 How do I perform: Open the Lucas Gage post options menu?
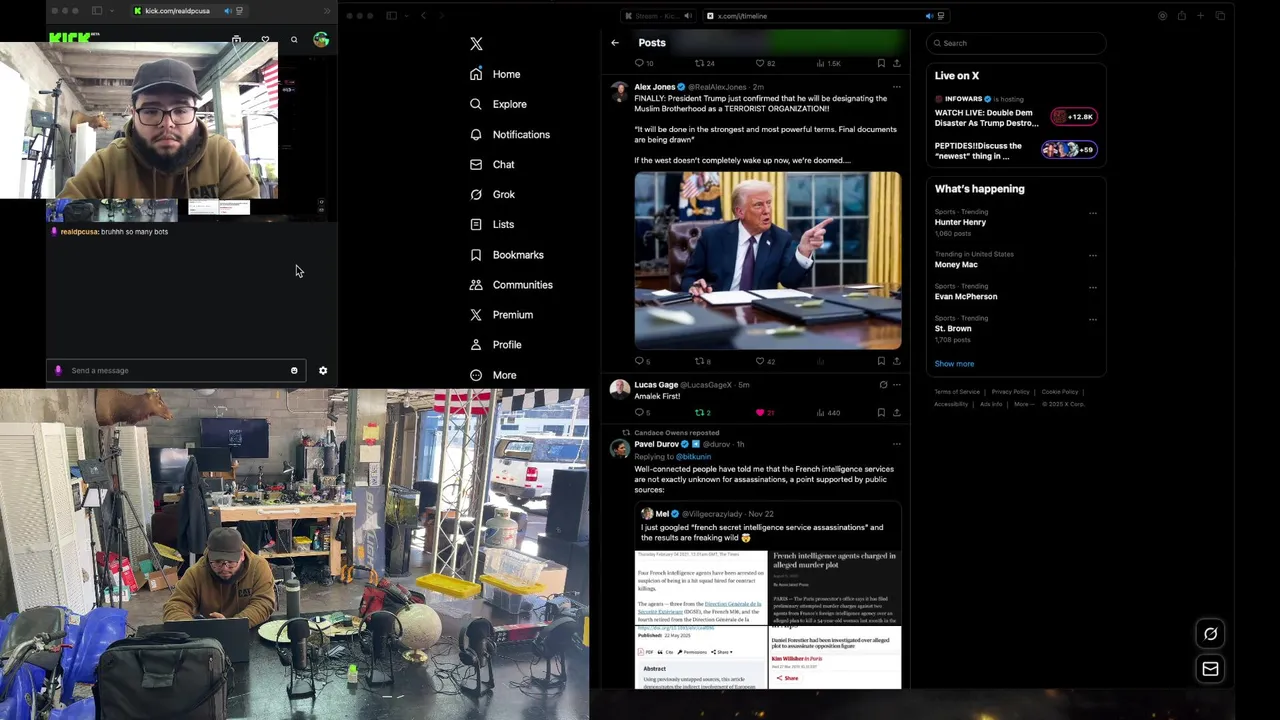point(896,384)
